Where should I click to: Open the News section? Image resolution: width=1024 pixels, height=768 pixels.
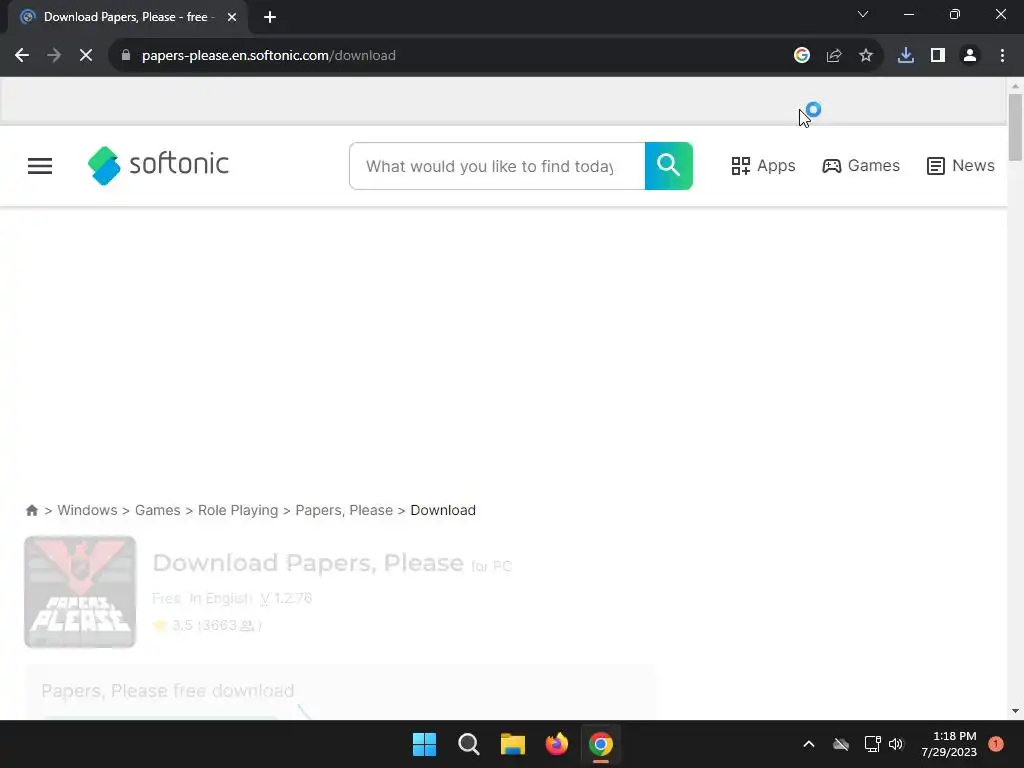click(x=961, y=166)
